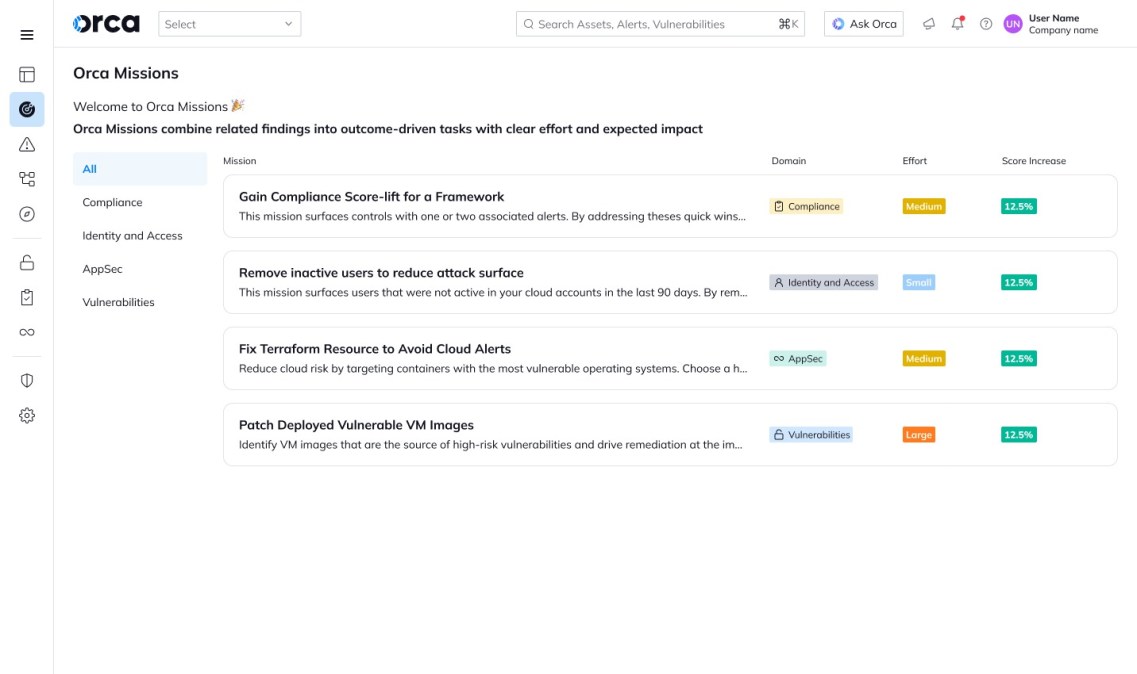The width and height of the screenshot is (1137, 674).
Task: Open the Shift Left infinity icon
Action: click(x=27, y=331)
